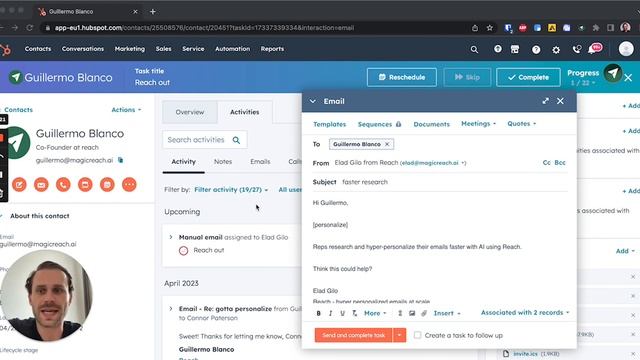Click the HubSpot sprocket logo

click(6, 50)
